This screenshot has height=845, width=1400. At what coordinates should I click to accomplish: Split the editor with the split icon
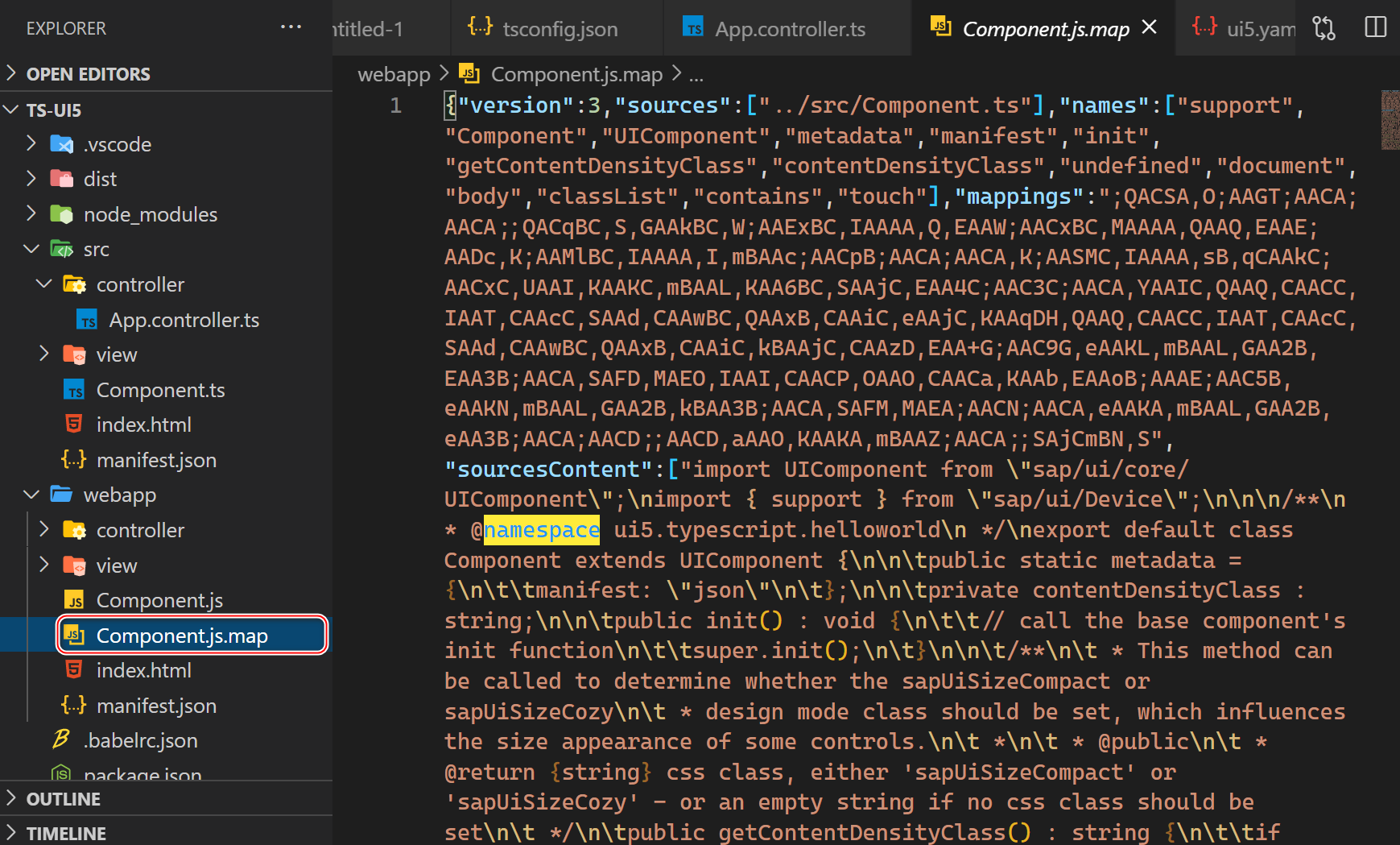point(1376,28)
